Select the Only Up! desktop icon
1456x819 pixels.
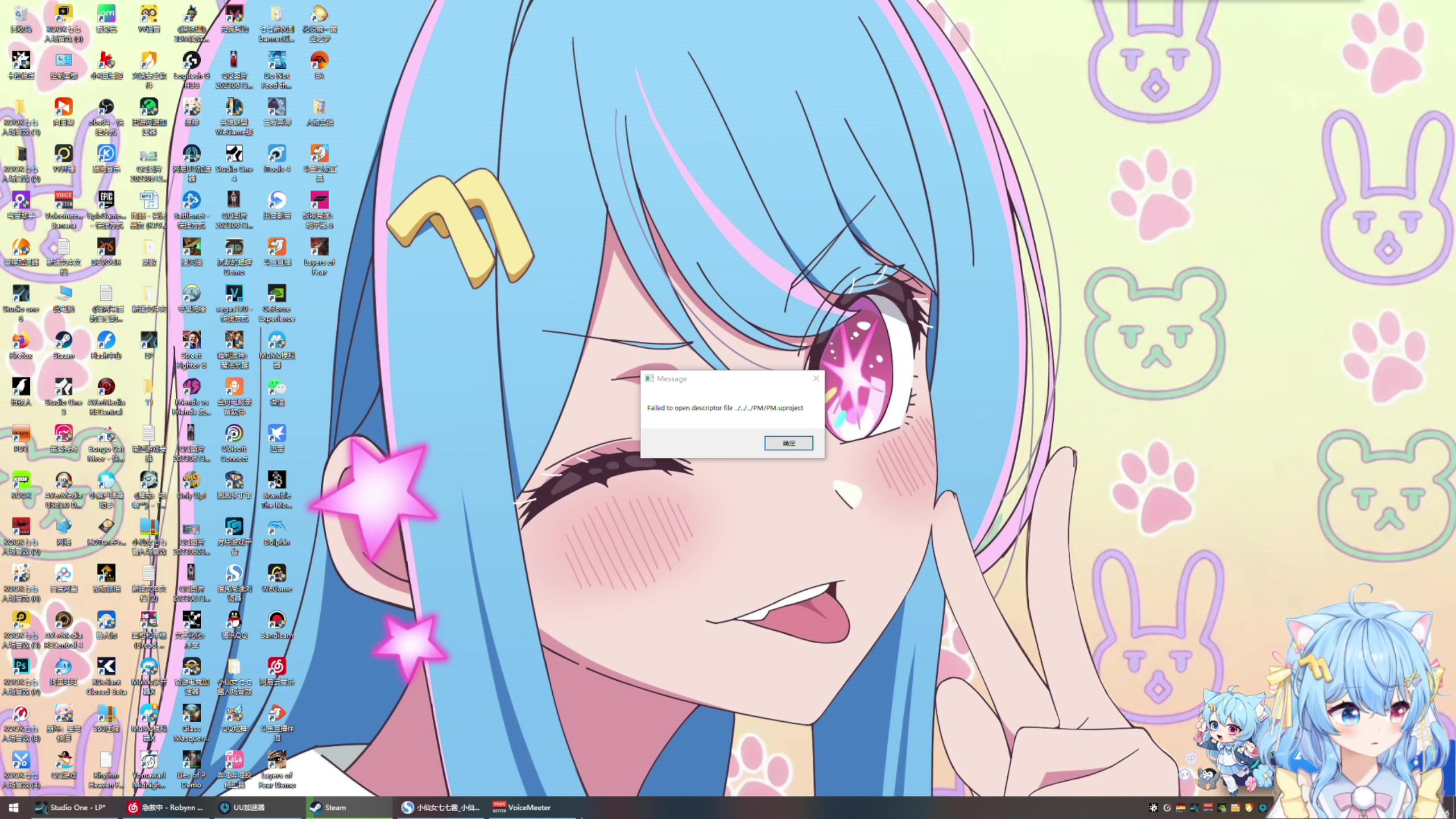[x=192, y=485]
